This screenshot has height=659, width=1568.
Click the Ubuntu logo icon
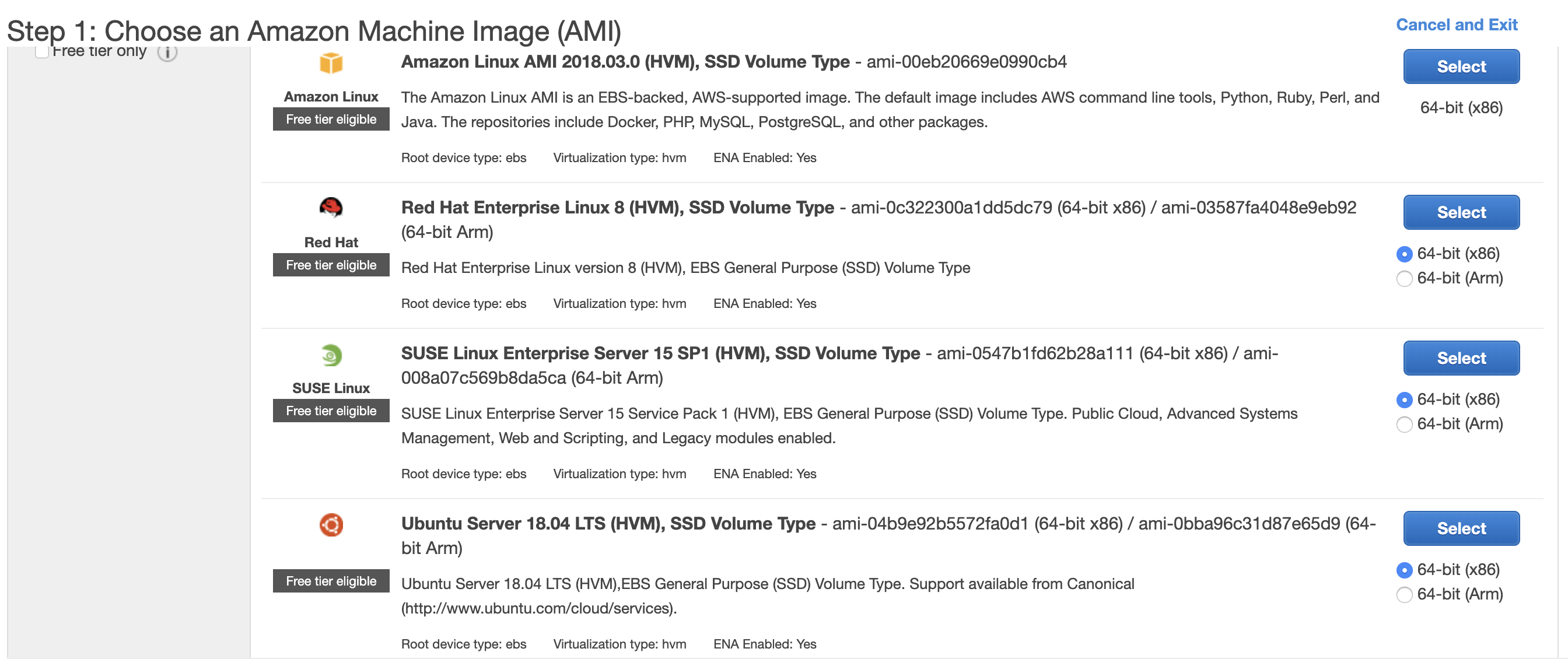click(x=331, y=524)
